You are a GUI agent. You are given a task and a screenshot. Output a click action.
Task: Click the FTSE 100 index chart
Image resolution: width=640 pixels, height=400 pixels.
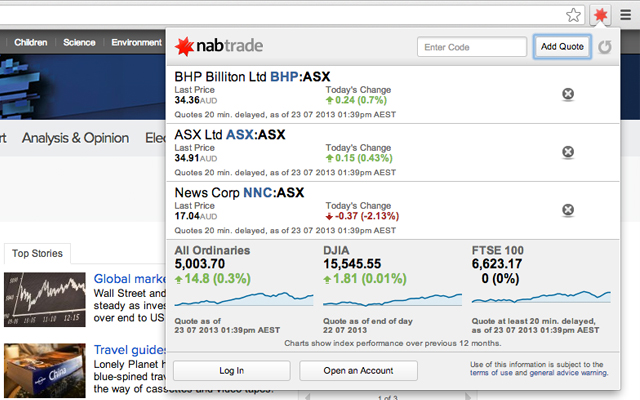[x=541, y=297]
